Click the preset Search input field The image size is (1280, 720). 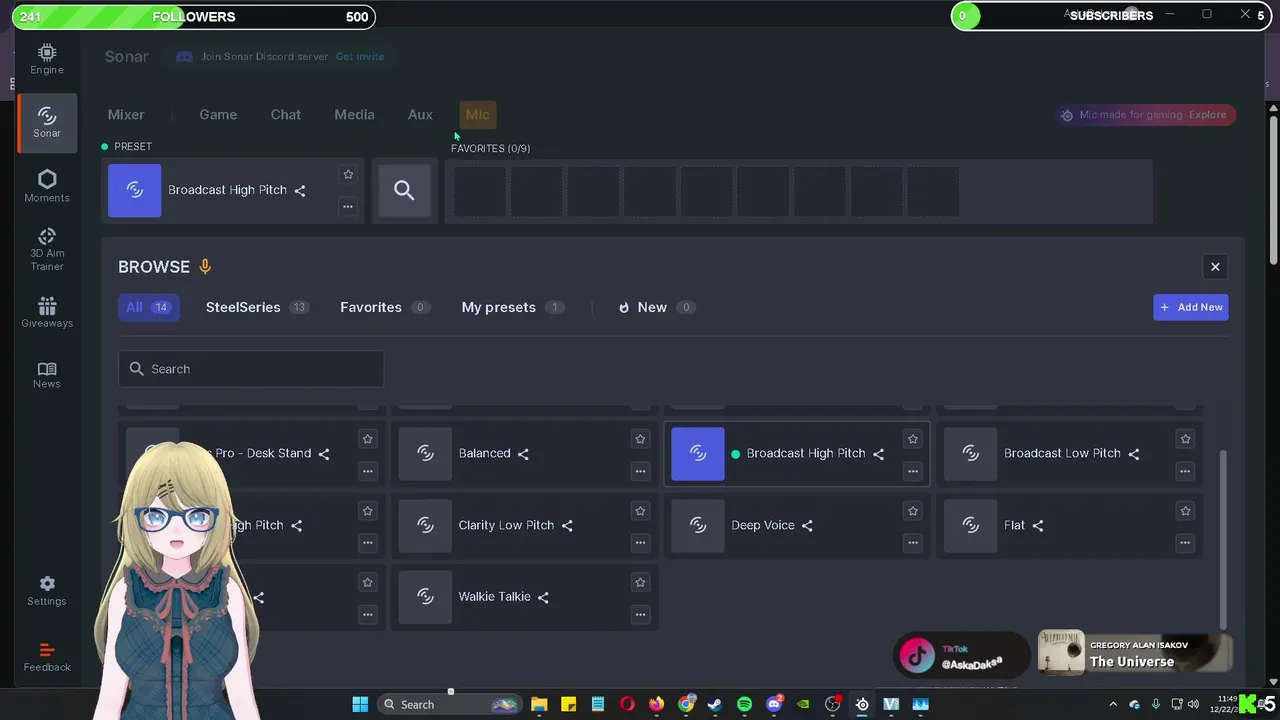[x=251, y=369]
